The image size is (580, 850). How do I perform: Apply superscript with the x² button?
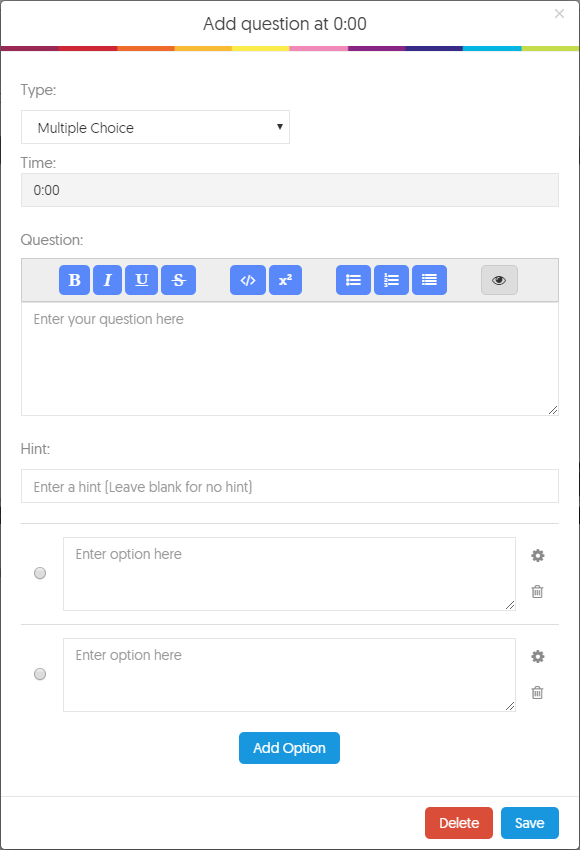click(286, 280)
